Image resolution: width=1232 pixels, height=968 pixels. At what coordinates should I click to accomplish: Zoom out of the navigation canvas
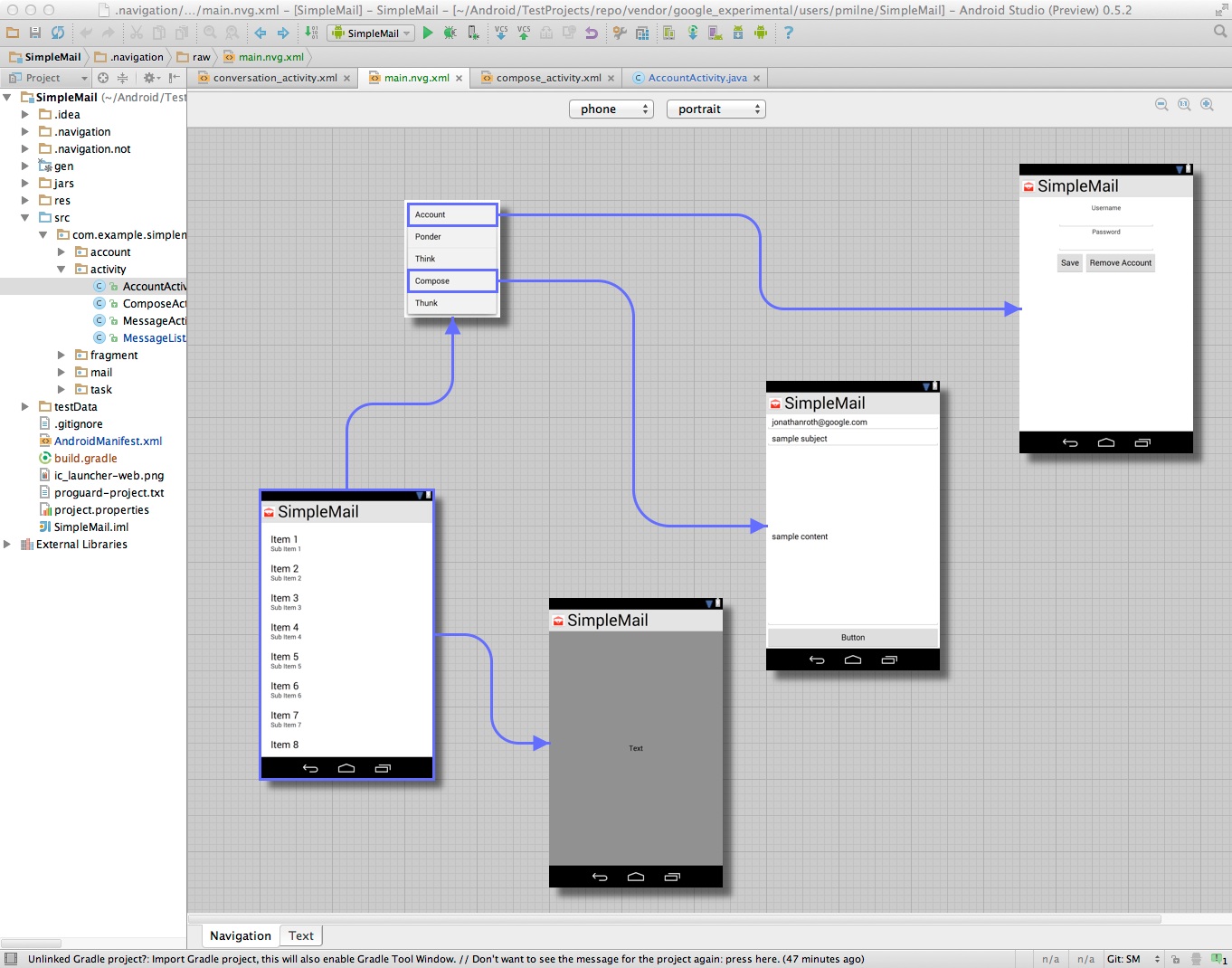pyautogui.click(x=1161, y=105)
